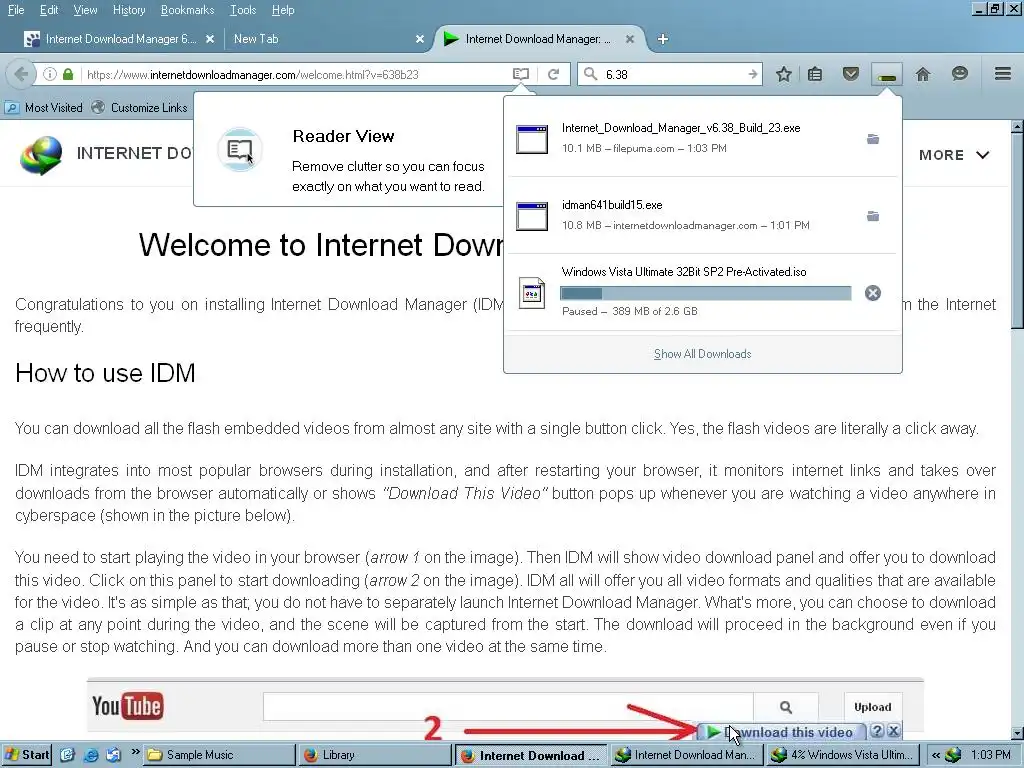Viewport: 1024px width, 768px height.
Task: Open the Bookmarks menu
Action: (187, 10)
